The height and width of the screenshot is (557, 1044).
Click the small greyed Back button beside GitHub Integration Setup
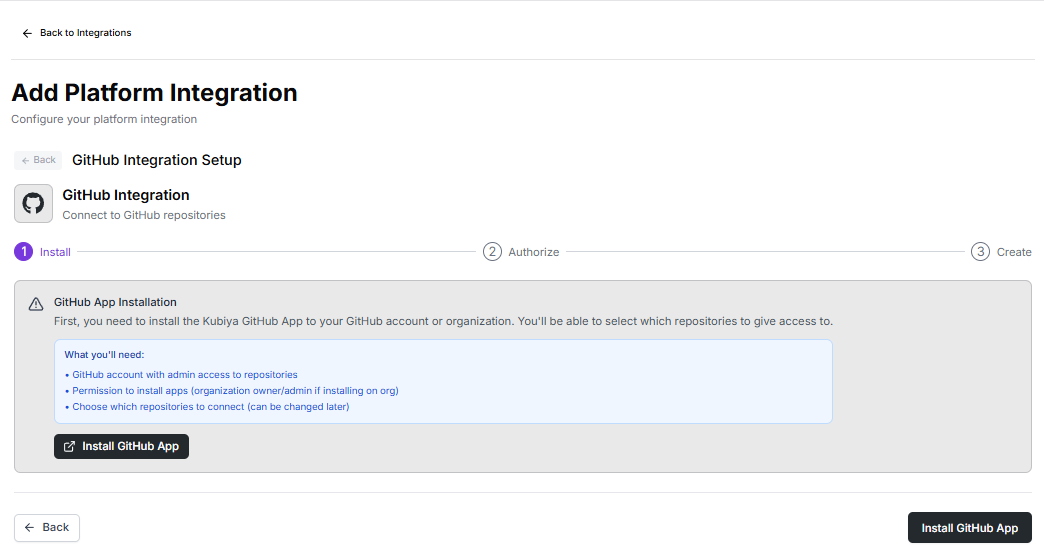[x=38, y=160]
